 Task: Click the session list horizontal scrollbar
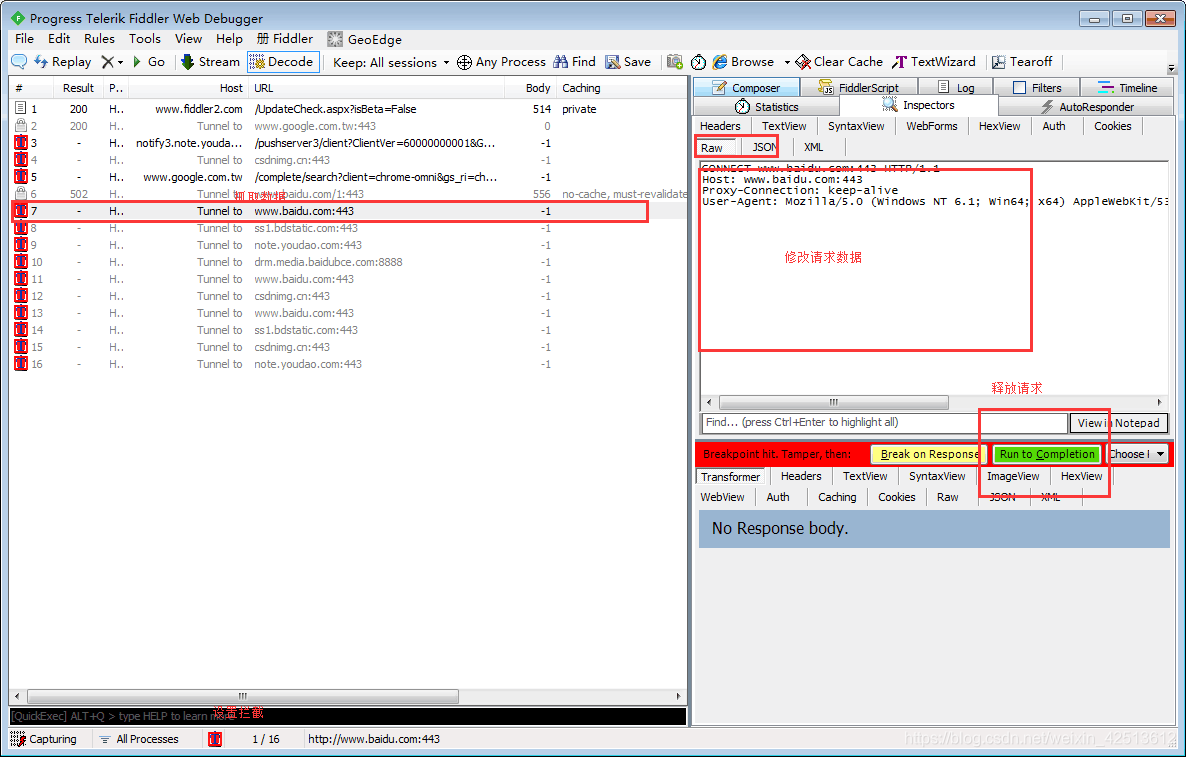point(243,696)
